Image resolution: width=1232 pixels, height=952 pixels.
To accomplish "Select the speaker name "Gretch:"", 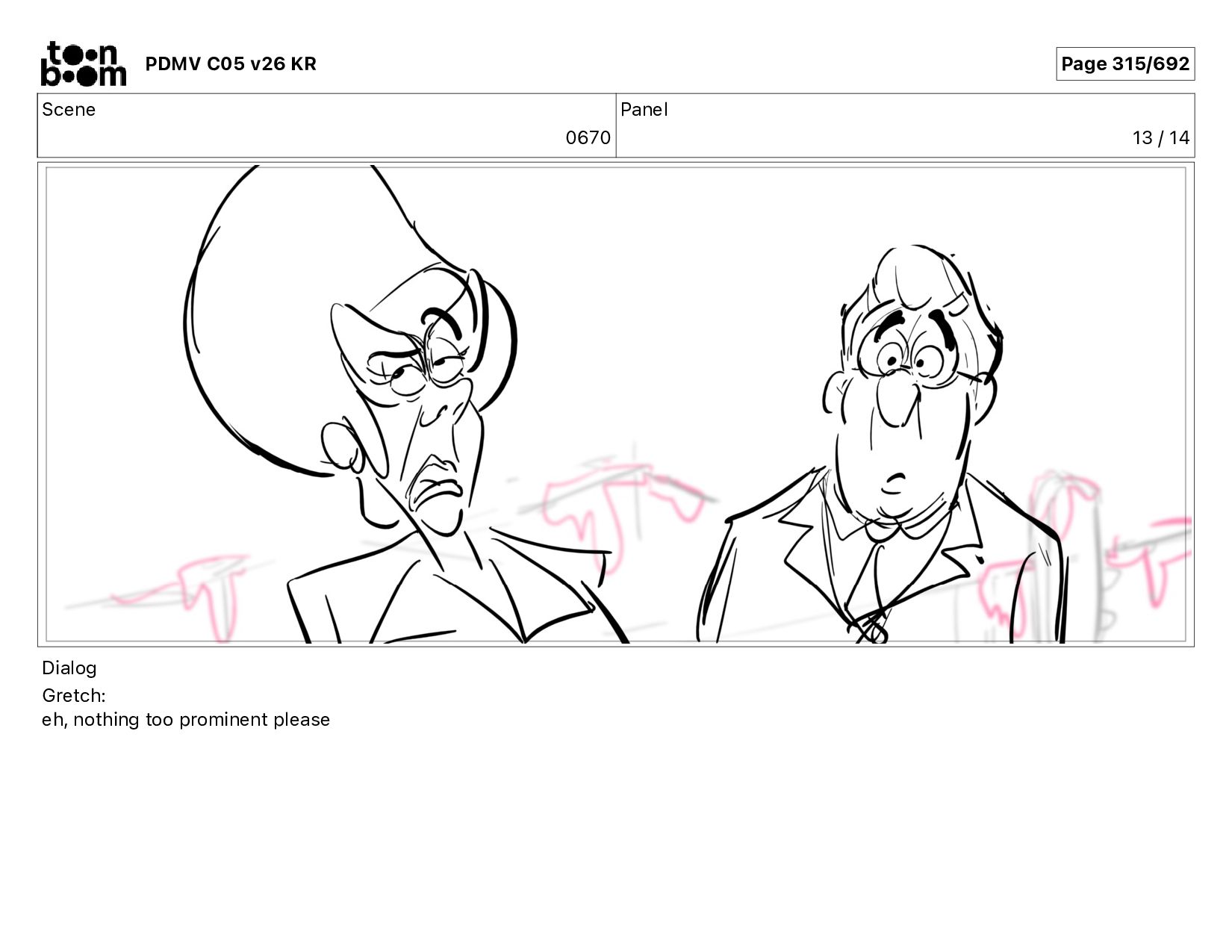I will click(x=74, y=695).
